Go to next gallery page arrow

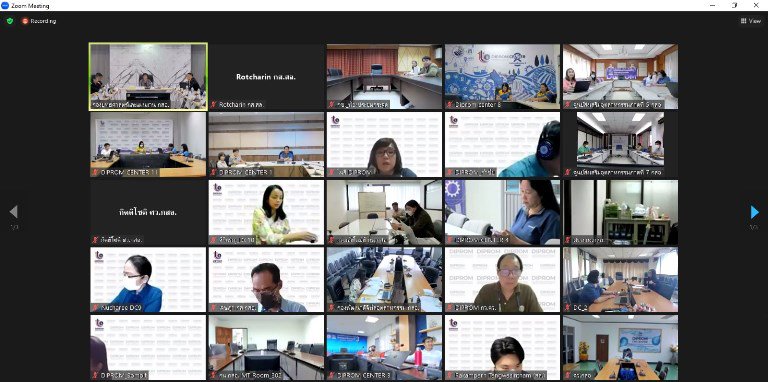click(x=755, y=212)
